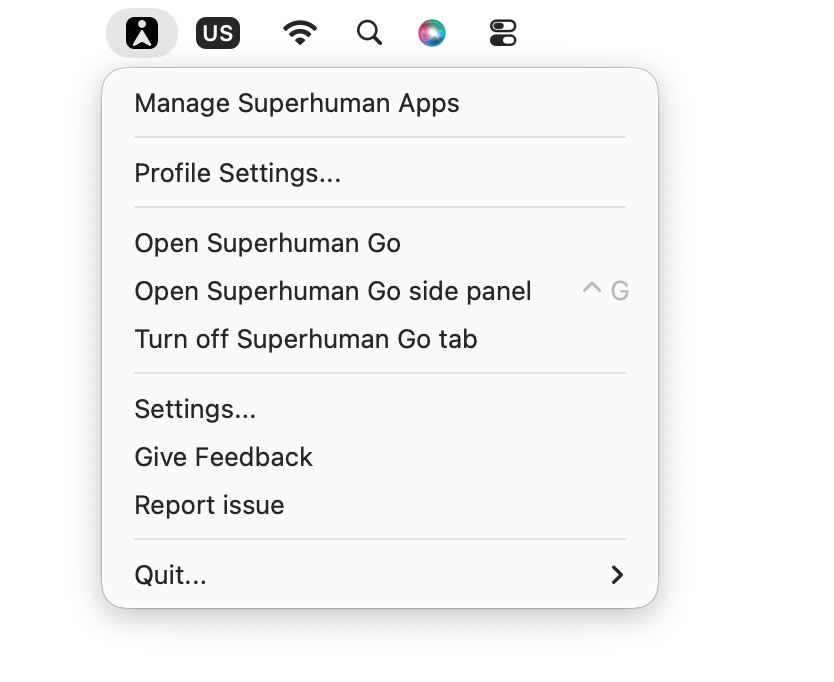Click the Control-G shortcut hint
Screen dimensions: 834x682
[606, 290]
